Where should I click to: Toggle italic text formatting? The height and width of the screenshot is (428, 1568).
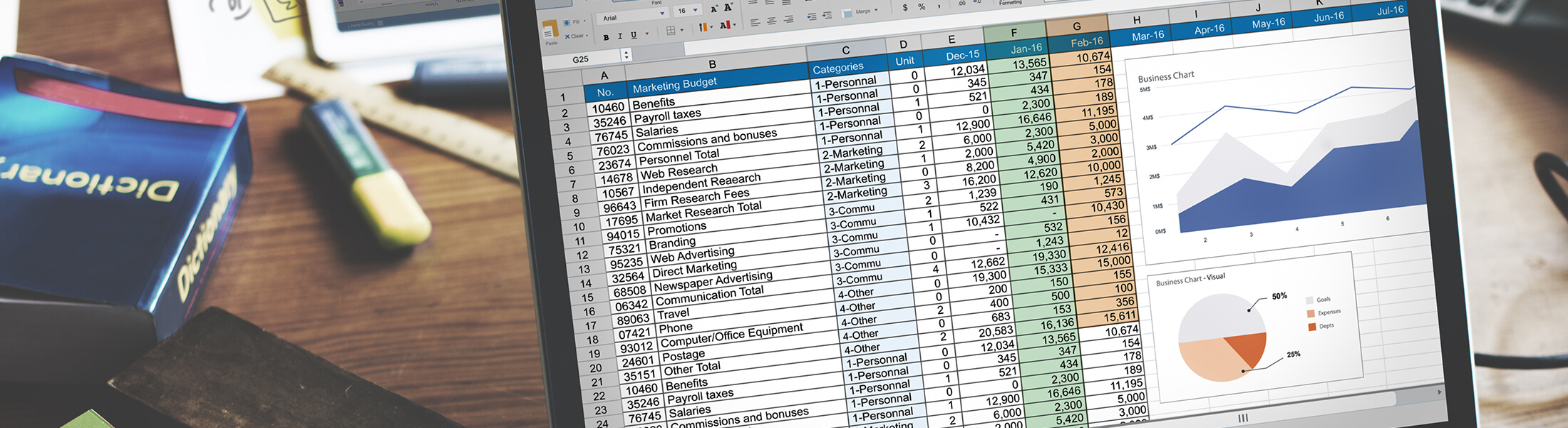pos(619,36)
